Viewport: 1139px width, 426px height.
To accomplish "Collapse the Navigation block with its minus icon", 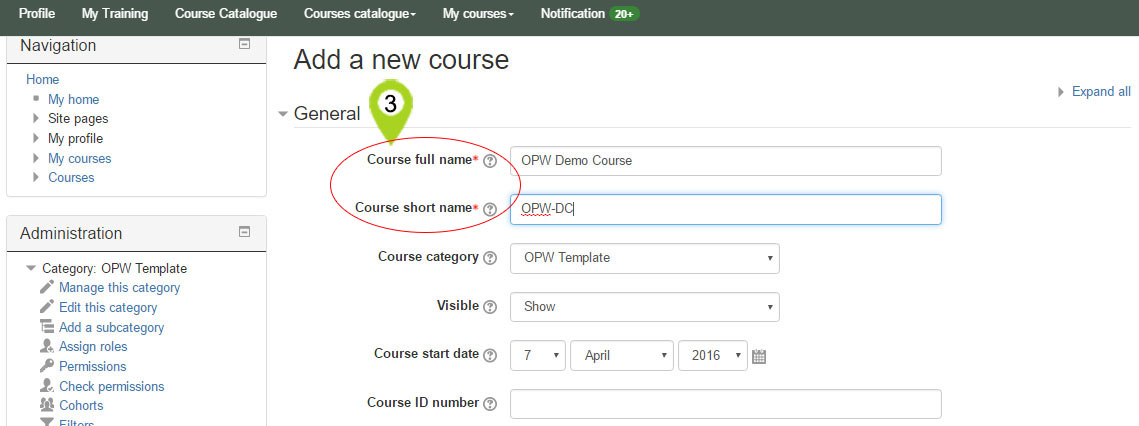I will 245,45.
